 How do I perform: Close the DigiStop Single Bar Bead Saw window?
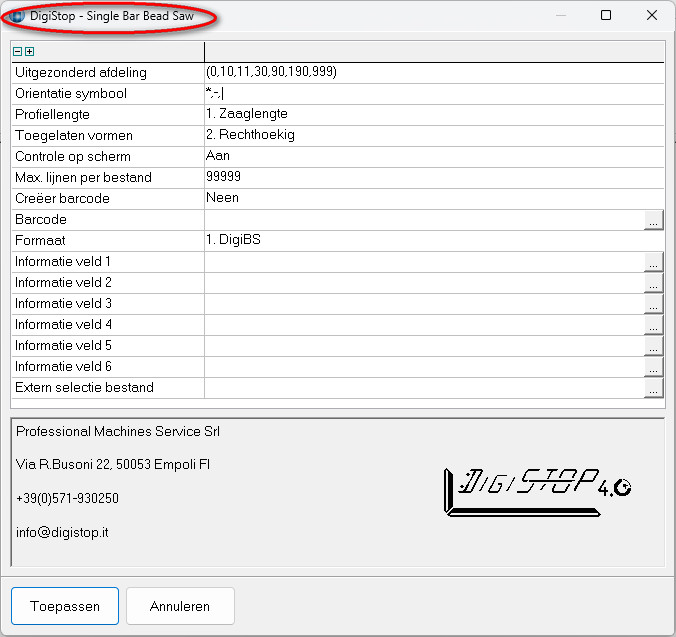(x=652, y=16)
